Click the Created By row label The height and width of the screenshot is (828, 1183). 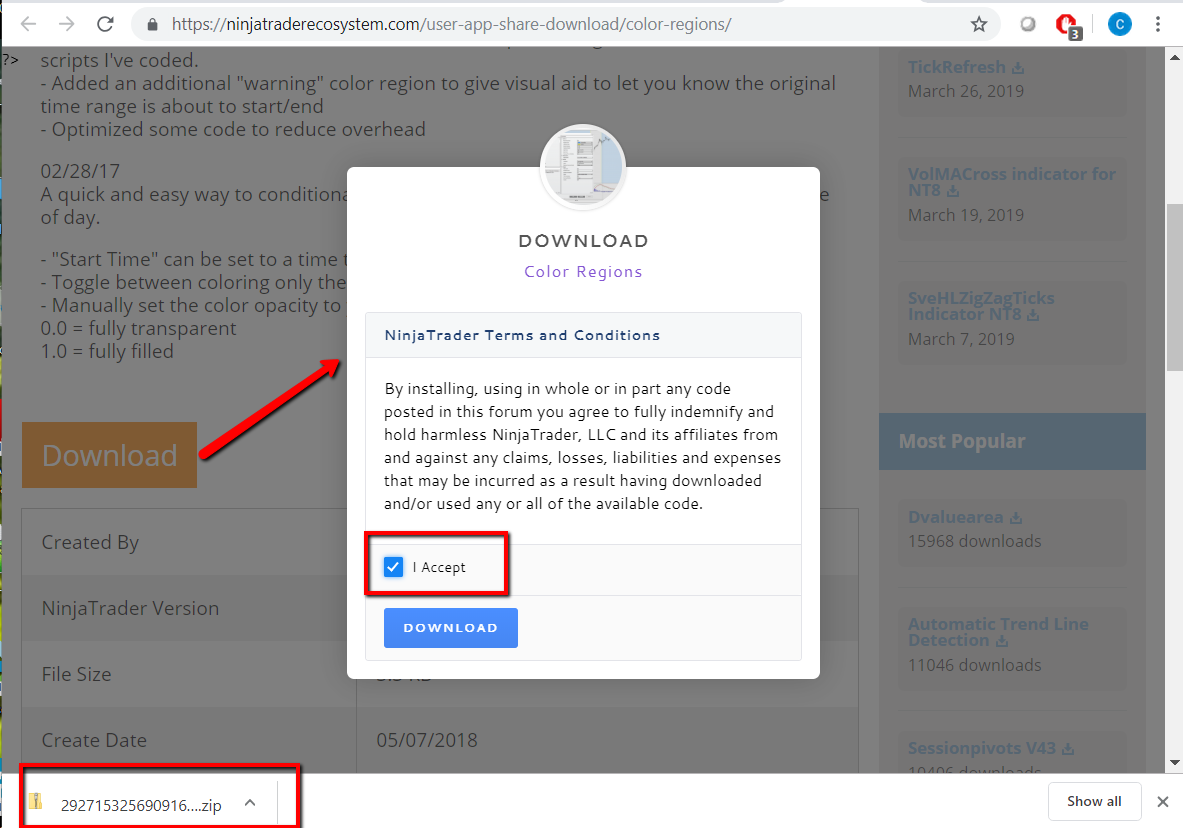90,543
